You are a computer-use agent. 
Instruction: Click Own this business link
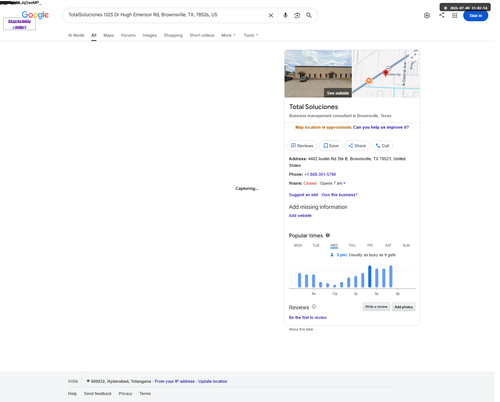339,195
